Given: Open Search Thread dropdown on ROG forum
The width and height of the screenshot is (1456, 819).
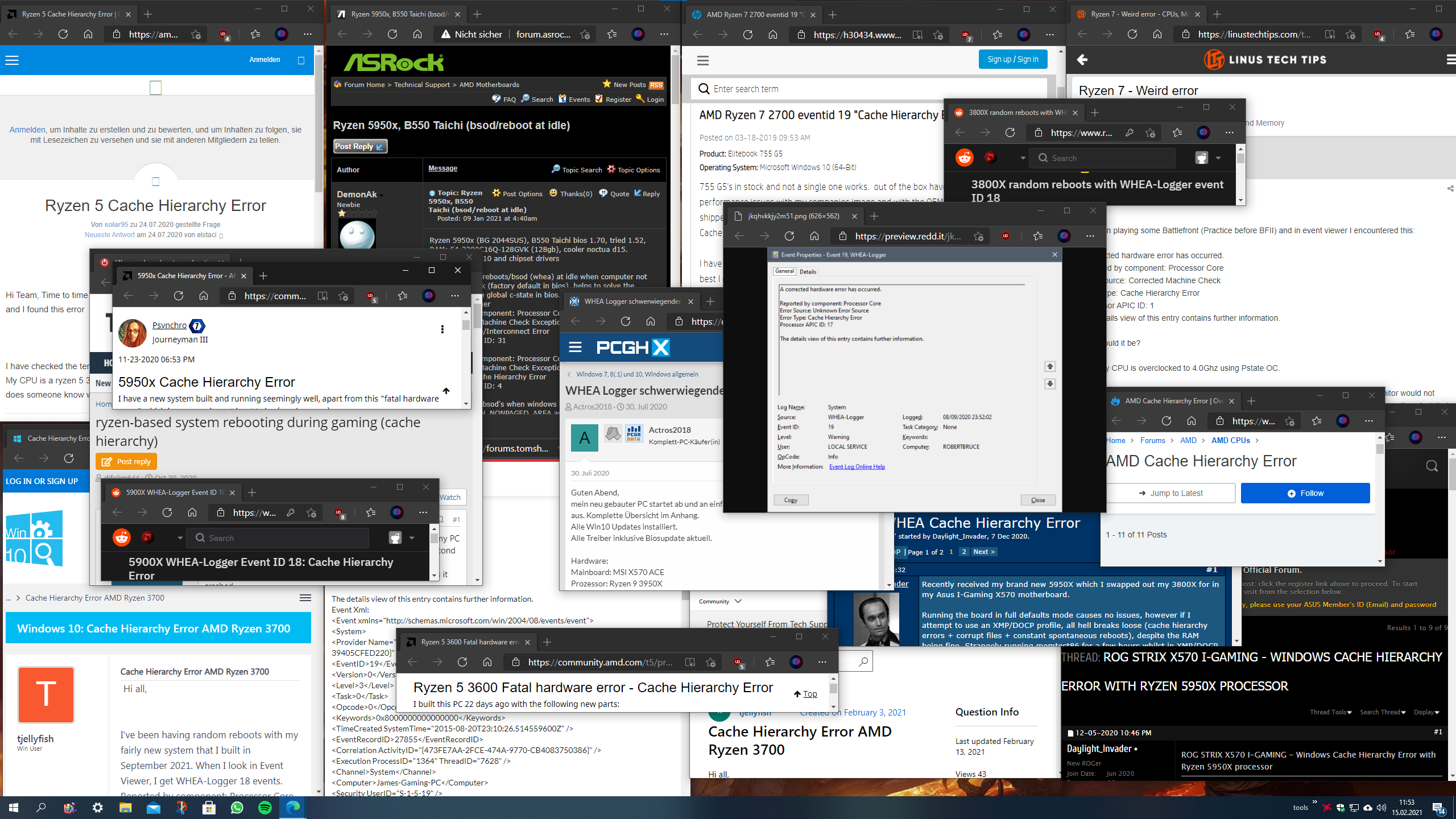Looking at the screenshot, I should tap(1383, 712).
